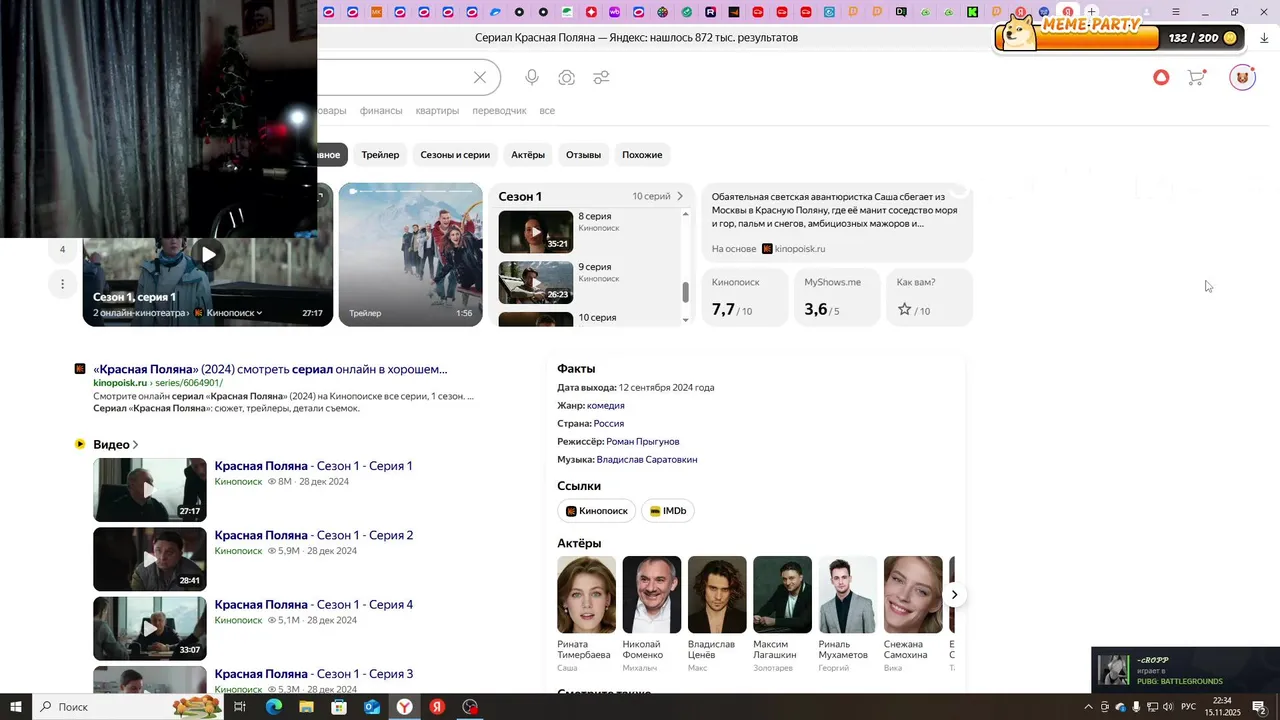Open actor Снежана Самохина photo
This screenshot has width=1280, height=720.
coord(913,595)
